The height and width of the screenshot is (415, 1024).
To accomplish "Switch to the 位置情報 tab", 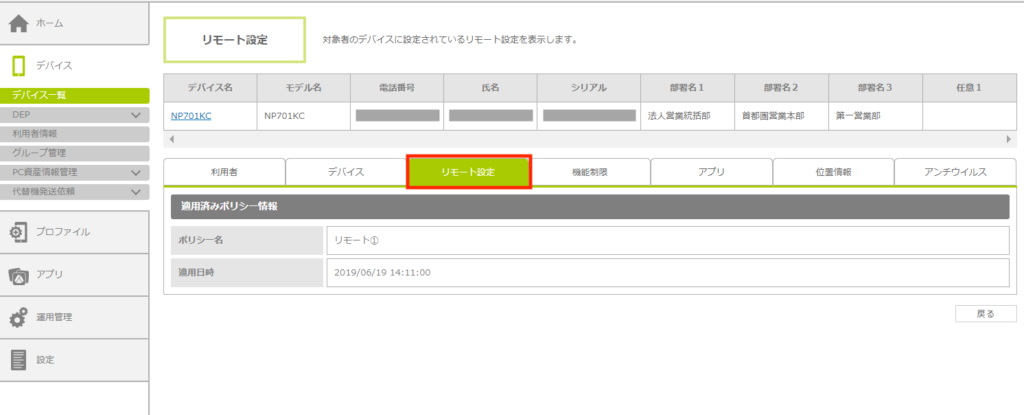I will (833, 172).
